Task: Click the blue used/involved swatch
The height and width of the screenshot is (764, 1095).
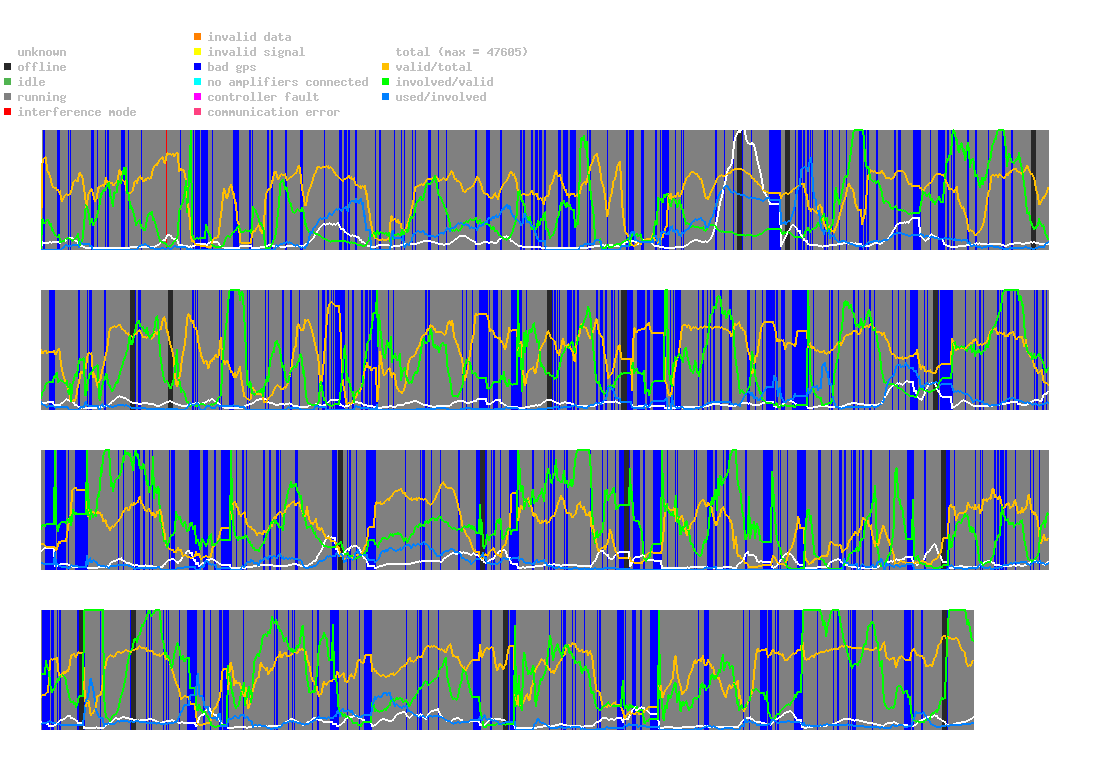Action: [x=385, y=97]
